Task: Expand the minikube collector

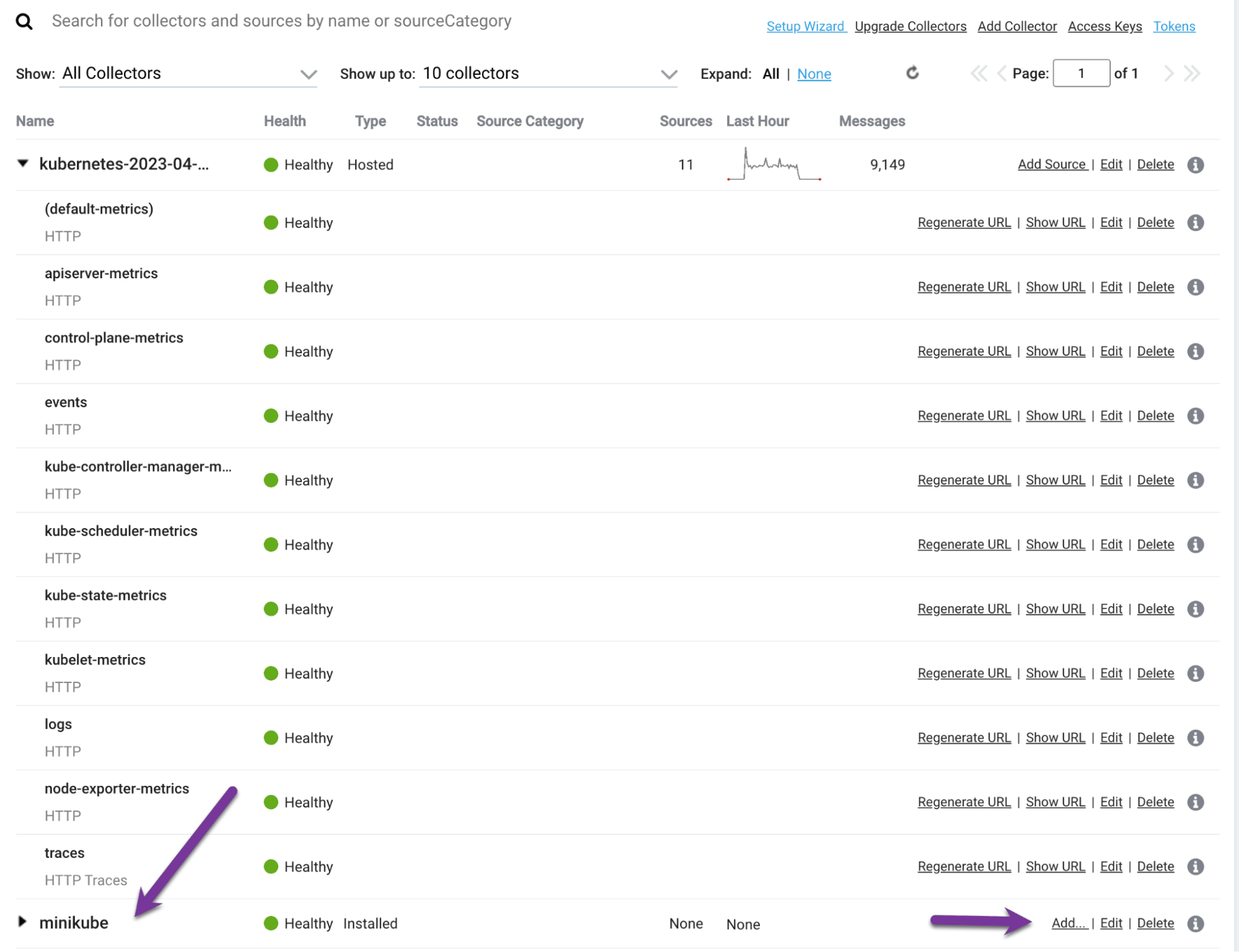Action: (22, 922)
